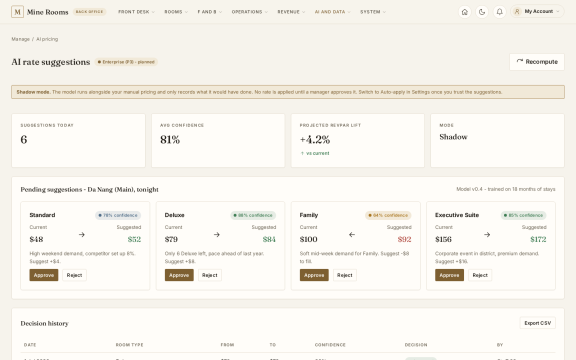576x360 pixels.
Task: Click the Manage breadcrumb link
Action: click(x=21, y=39)
